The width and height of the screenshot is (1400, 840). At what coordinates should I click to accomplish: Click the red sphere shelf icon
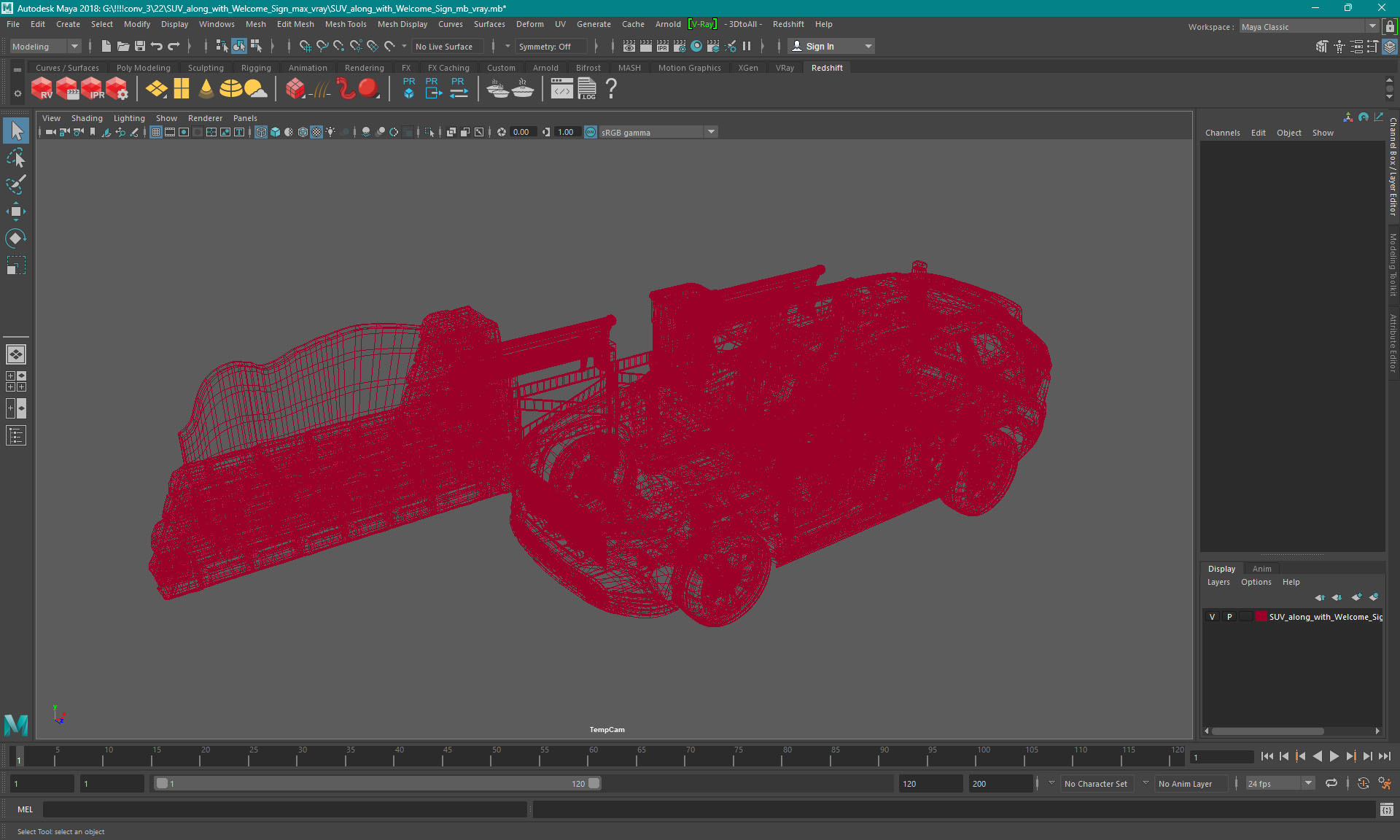point(368,89)
